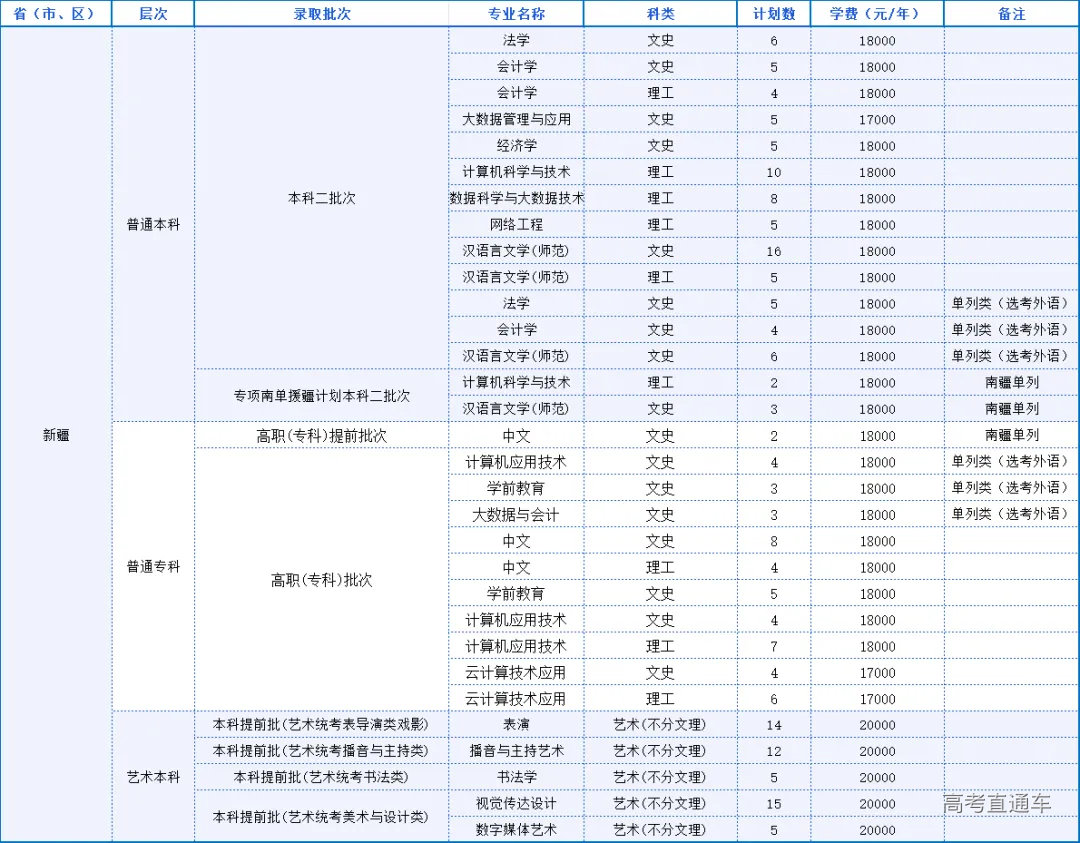Select the 法学 major with 文史 plan of 6

[516, 40]
